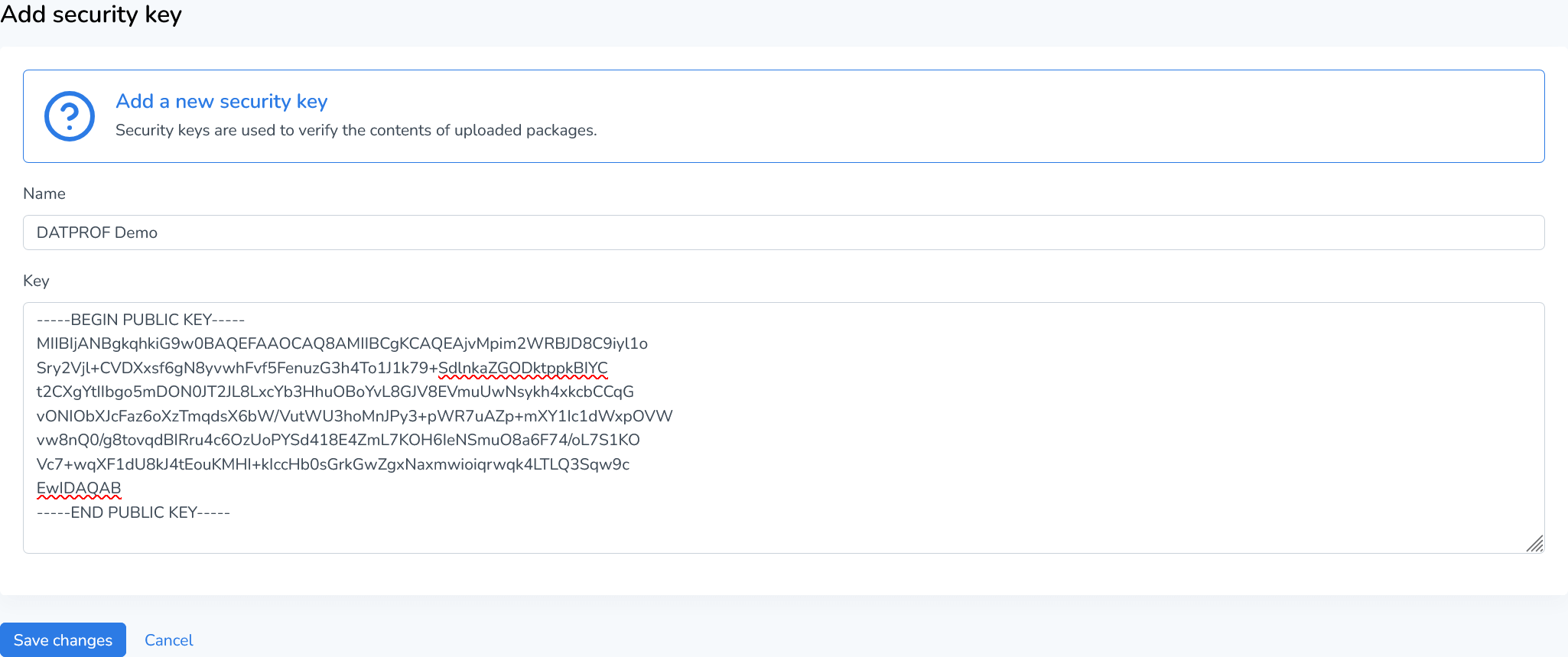Screen dimensions: 1568x657
Task: Click the Name field label
Action: [x=44, y=194]
